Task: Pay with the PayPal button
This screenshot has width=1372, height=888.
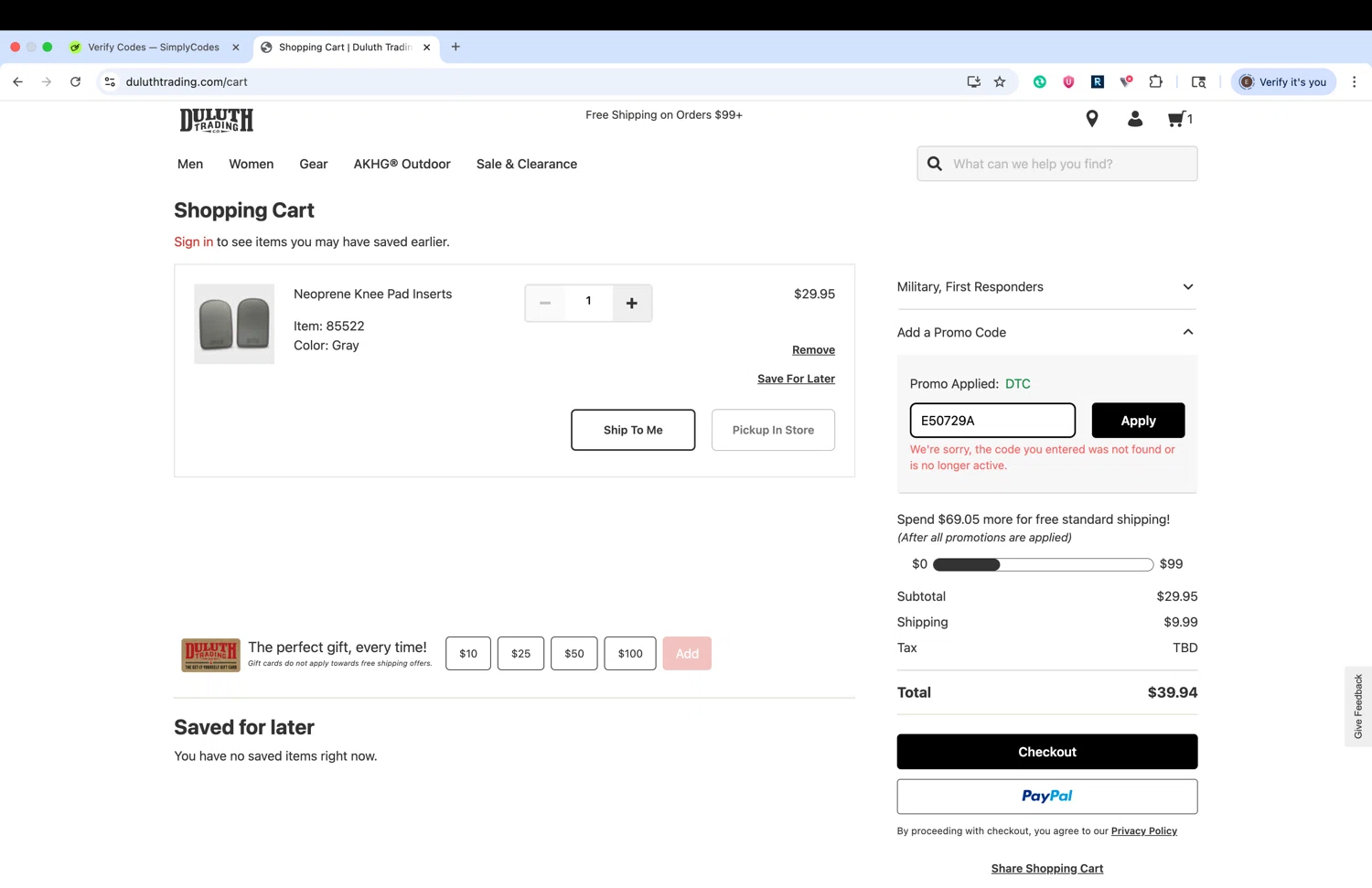Action: point(1047,797)
